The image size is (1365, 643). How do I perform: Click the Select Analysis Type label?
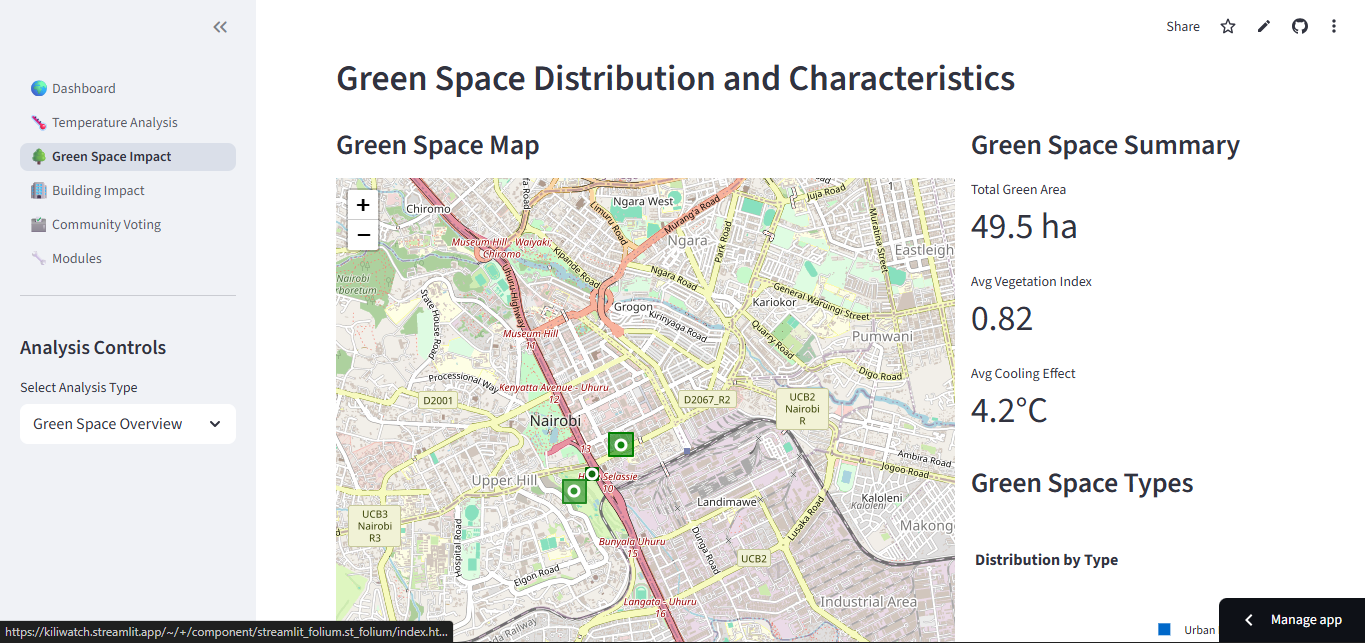pos(79,387)
